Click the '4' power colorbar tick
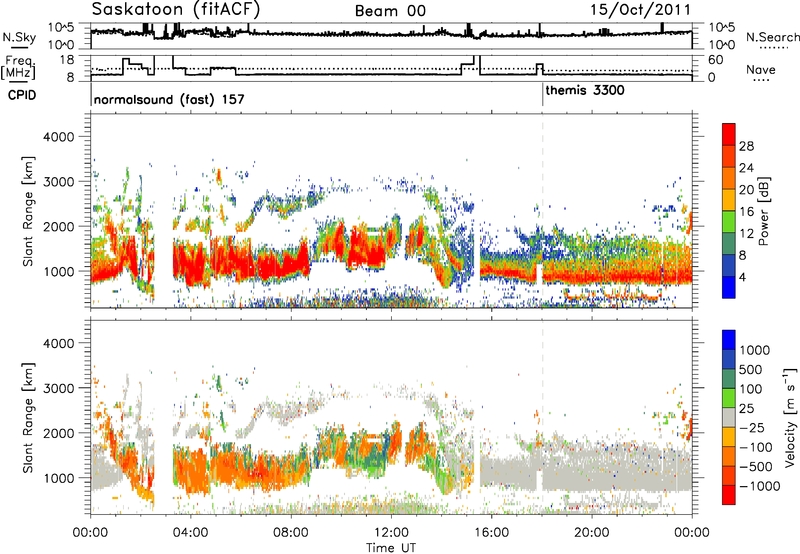This screenshot has height=554, width=800. [742, 278]
